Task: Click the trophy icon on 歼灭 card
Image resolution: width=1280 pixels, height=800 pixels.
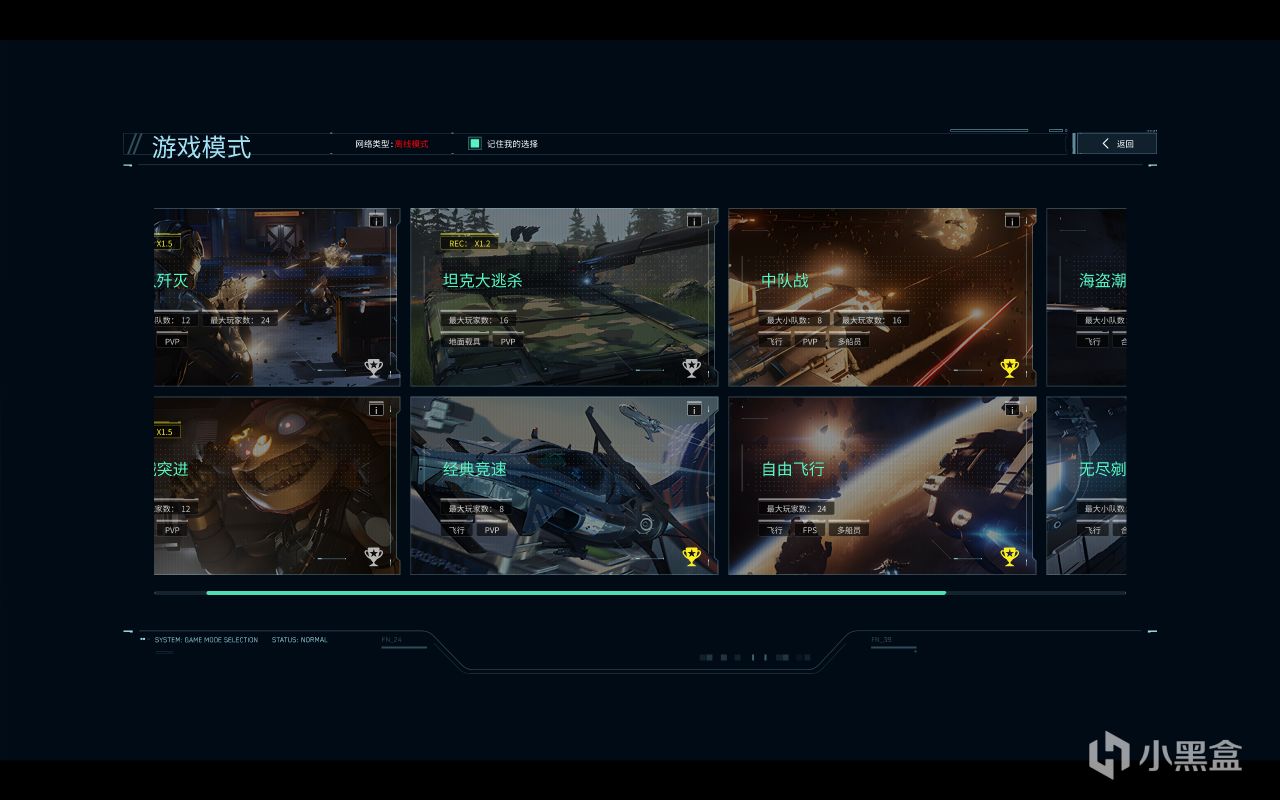Action: coord(373,368)
